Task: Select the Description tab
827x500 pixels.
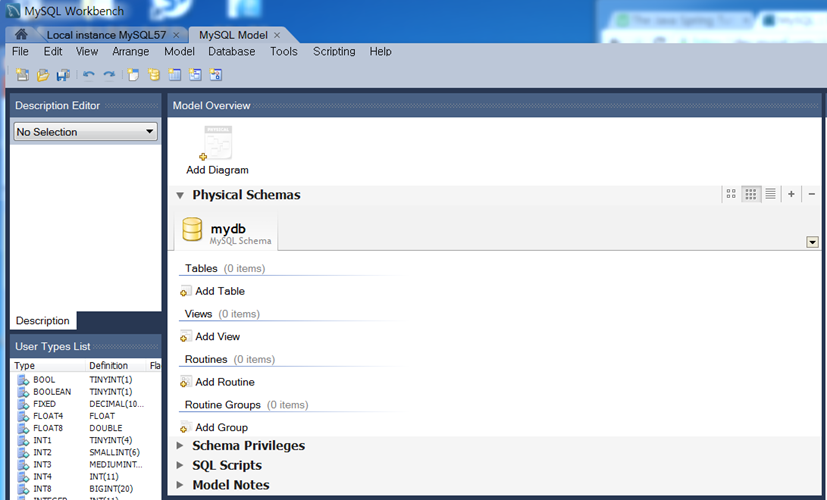Action: tap(43, 321)
